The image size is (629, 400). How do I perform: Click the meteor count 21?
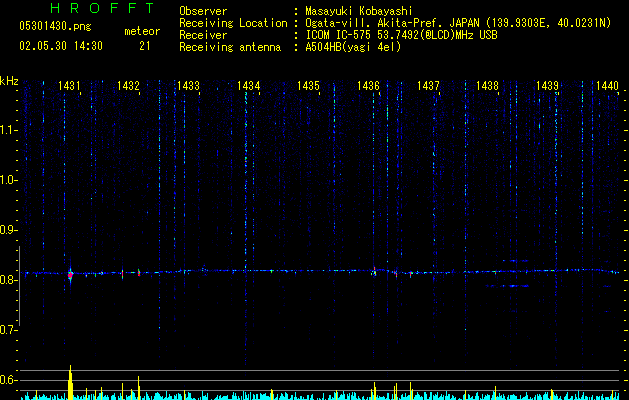click(x=144, y=46)
